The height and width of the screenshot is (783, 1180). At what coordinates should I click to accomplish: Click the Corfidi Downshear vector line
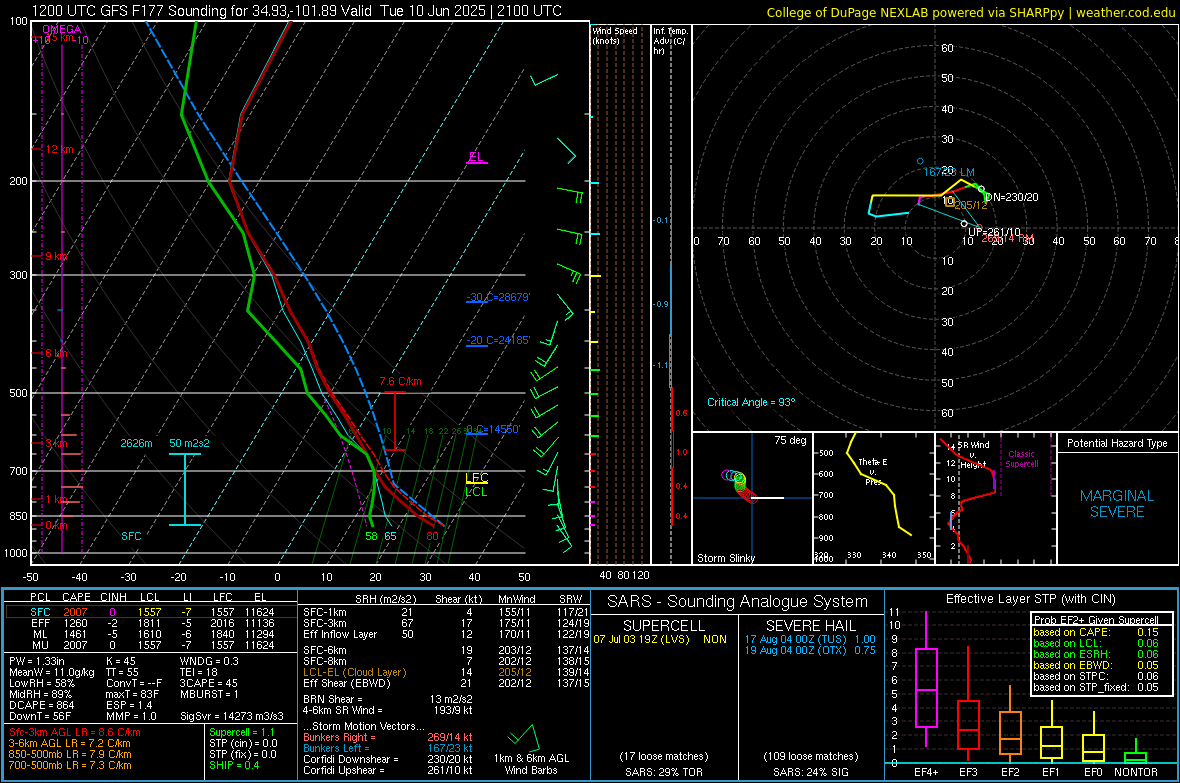388,759
